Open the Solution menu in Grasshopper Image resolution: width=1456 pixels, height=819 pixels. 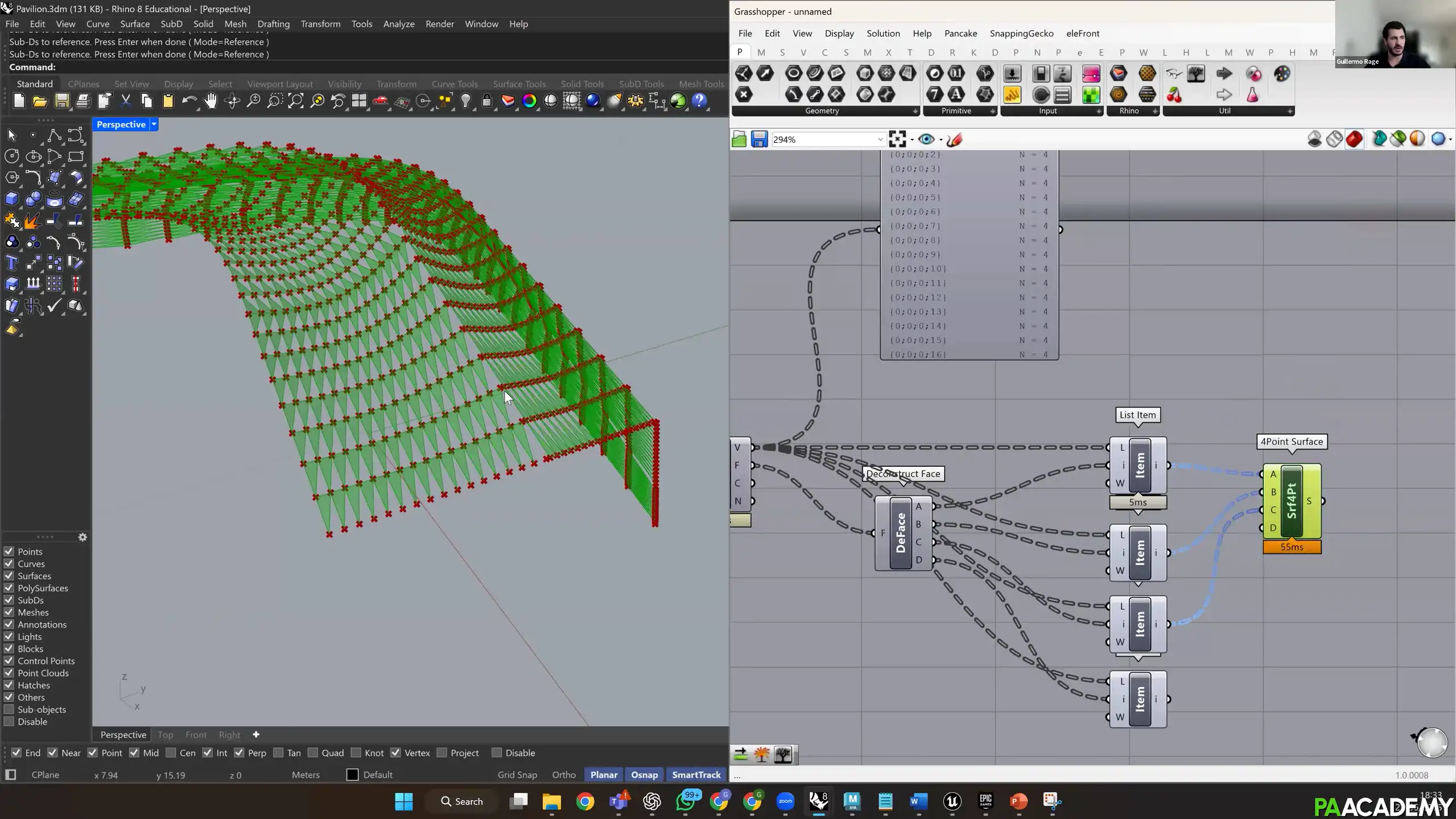(882, 33)
